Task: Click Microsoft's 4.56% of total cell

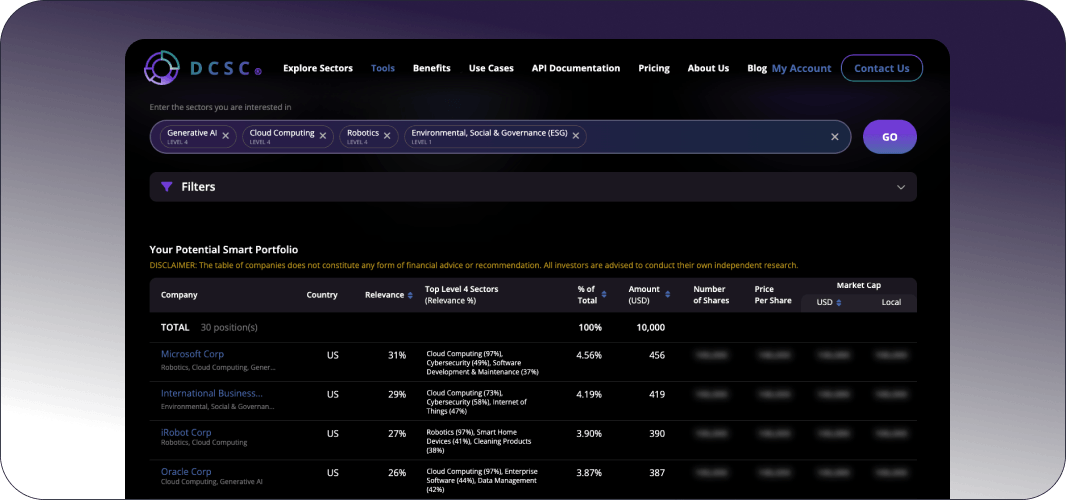Action: tap(589, 355)
